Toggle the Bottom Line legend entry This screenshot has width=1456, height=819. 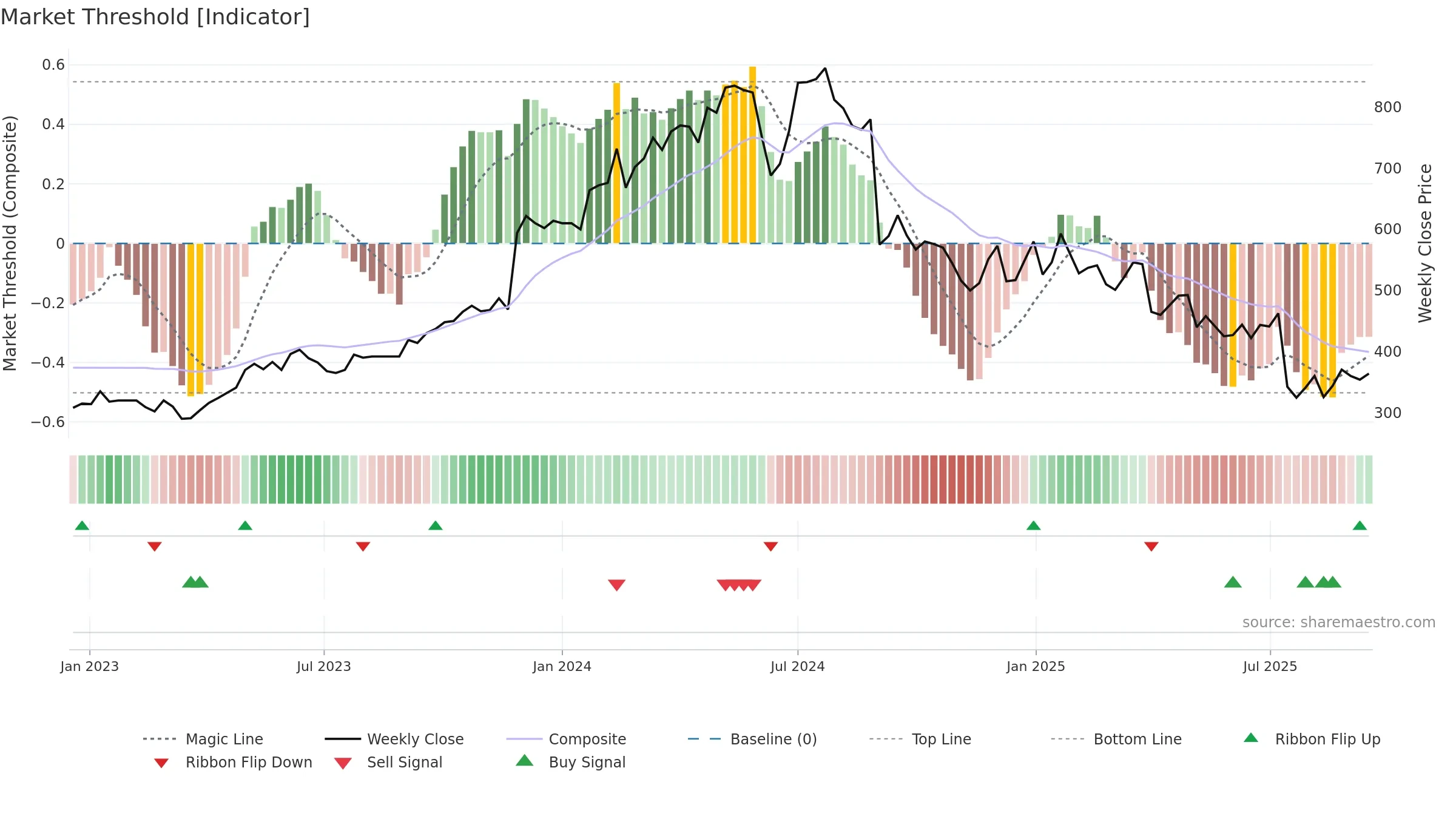[x=1116, y=739]
